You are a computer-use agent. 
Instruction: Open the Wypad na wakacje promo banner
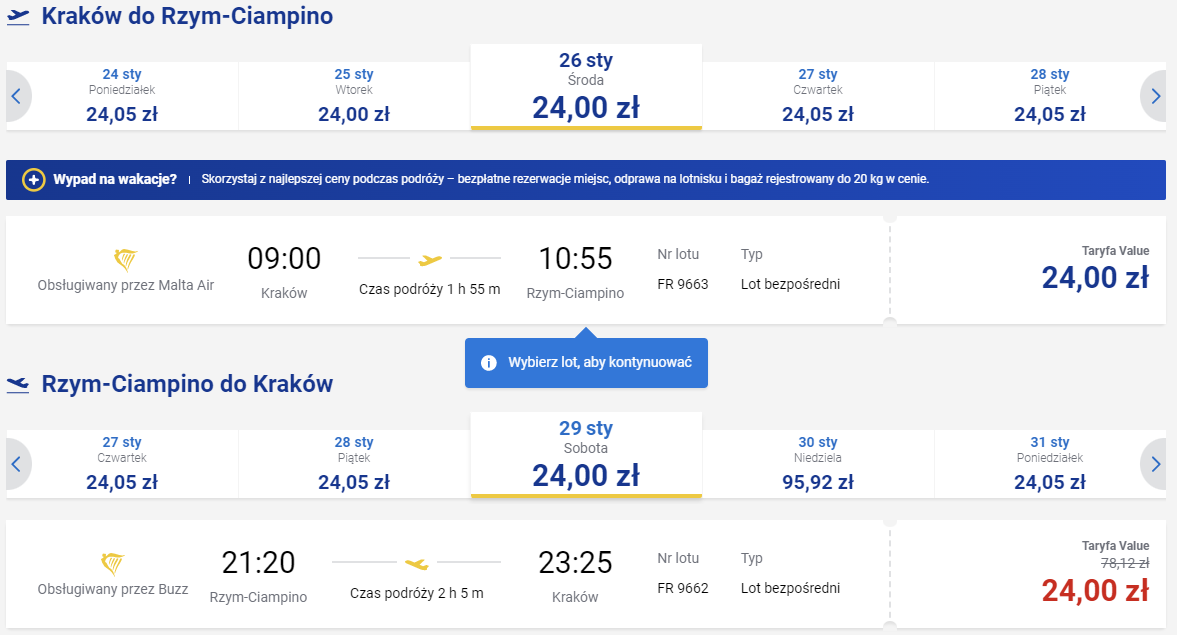point(585,179)
